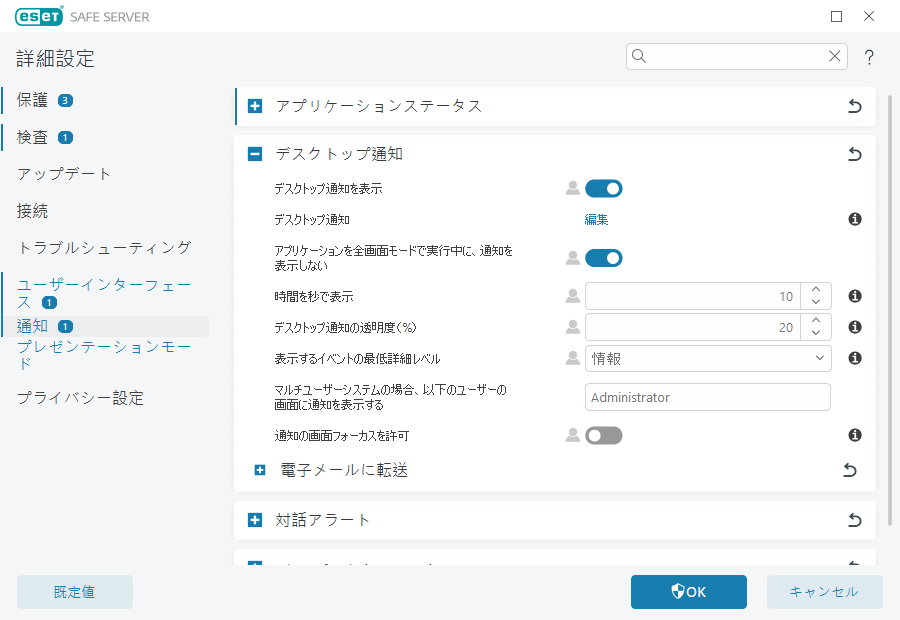This screenshot has width=900, height=620.
Task: Click the user override icon near デスクトップ通知を表示
Action: pos(571,188)
